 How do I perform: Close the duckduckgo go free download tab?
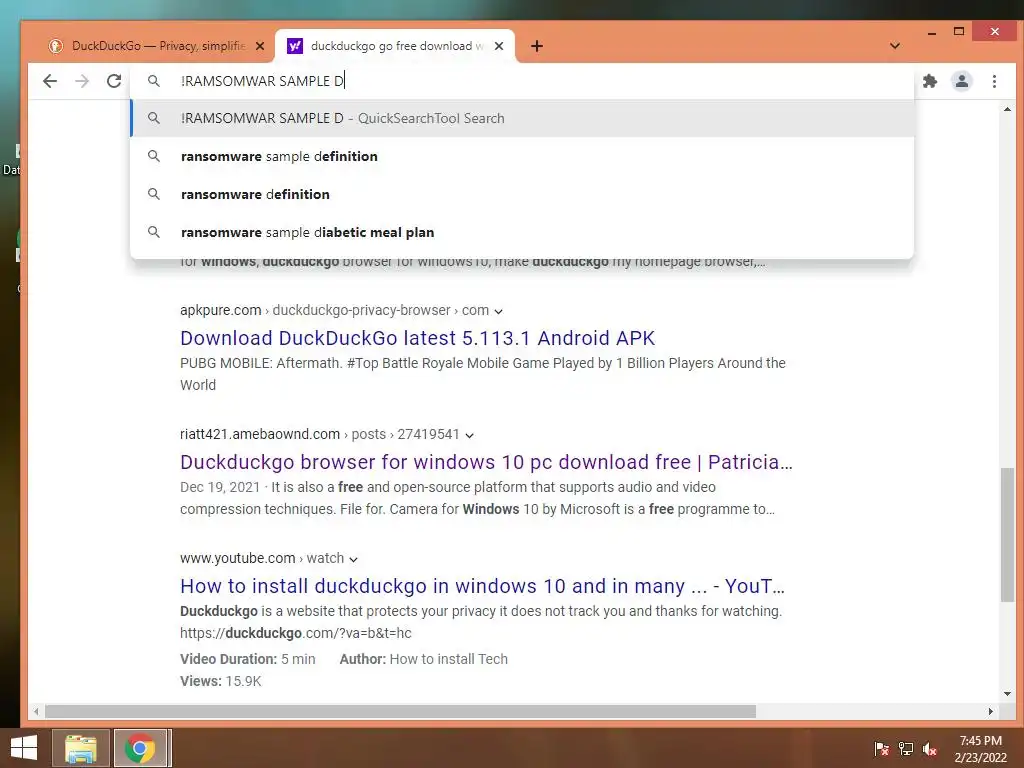[x=499, y=46]
